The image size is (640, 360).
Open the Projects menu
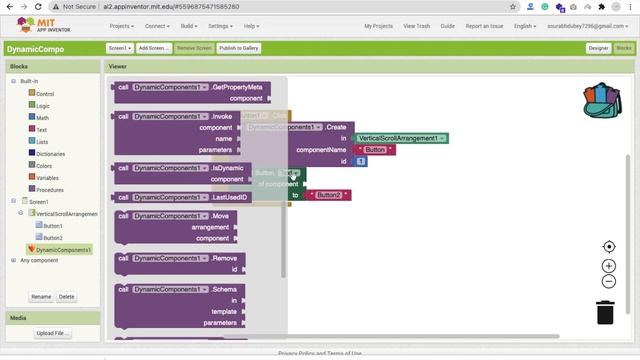[x=121, y=26]
